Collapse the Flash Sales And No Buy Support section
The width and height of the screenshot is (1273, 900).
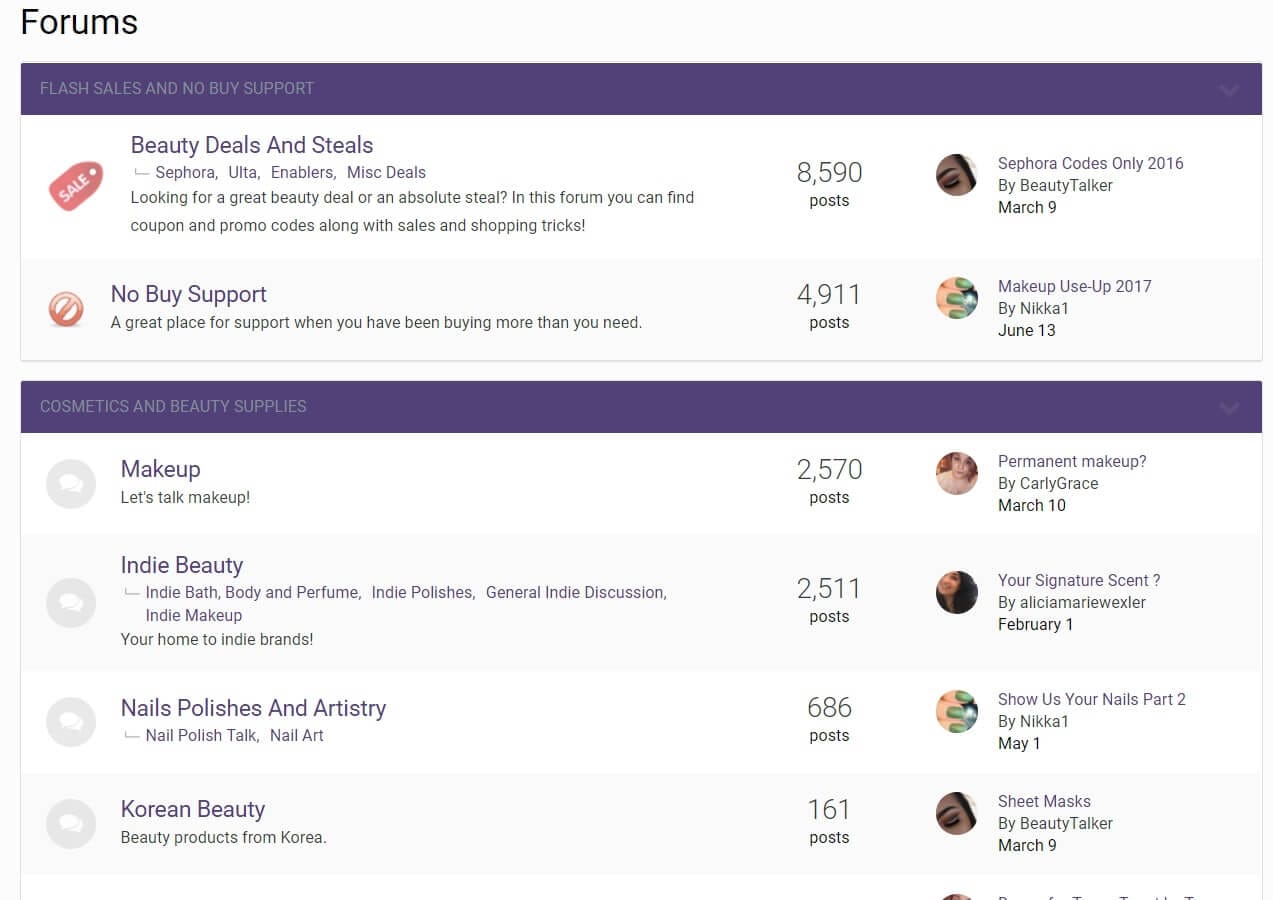[1229, 89]
